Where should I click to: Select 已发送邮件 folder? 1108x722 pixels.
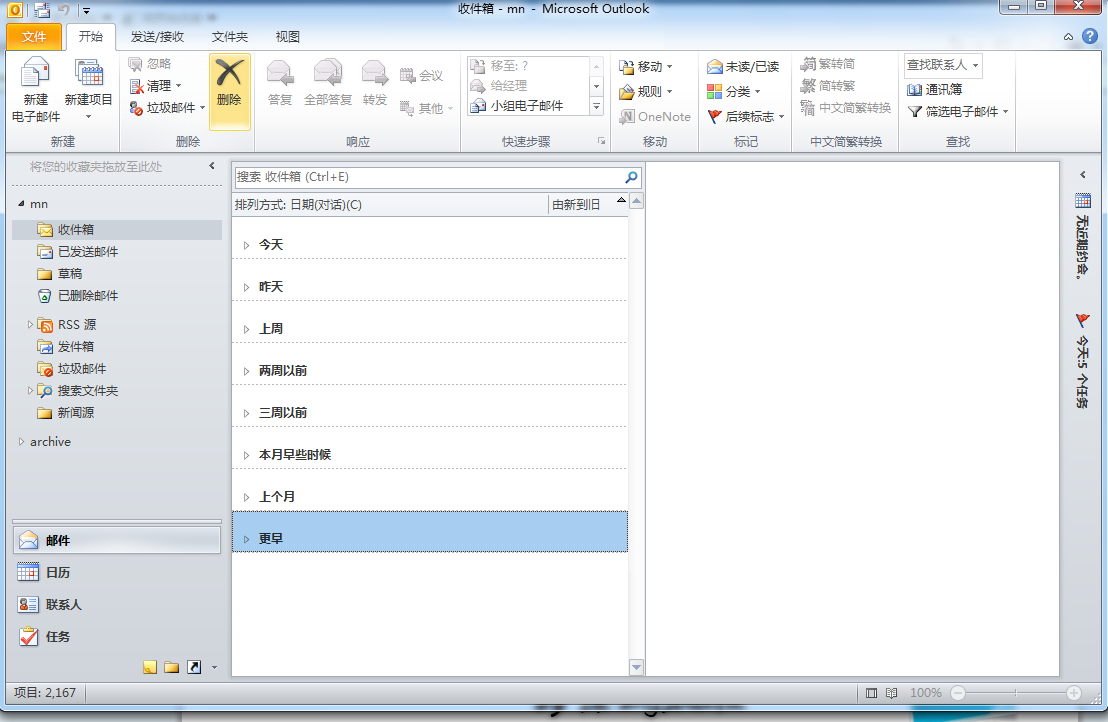[x=88, y=251]
